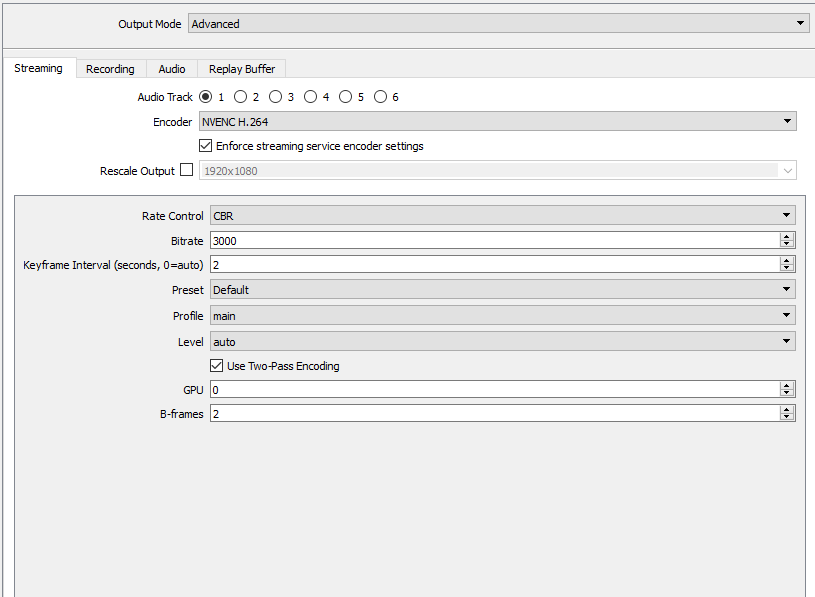The height and width of the screenshot is (597, 815).
Task: Open the Level dropdown showing auto
Action: (x=503, y=341)
